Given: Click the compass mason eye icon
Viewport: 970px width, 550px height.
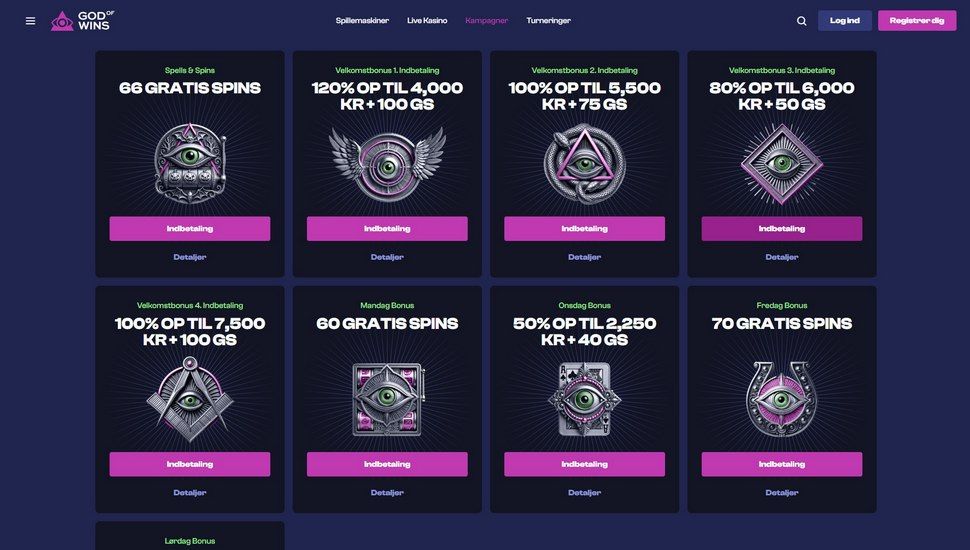Looking at the screenshot, I should coord(190,399).
